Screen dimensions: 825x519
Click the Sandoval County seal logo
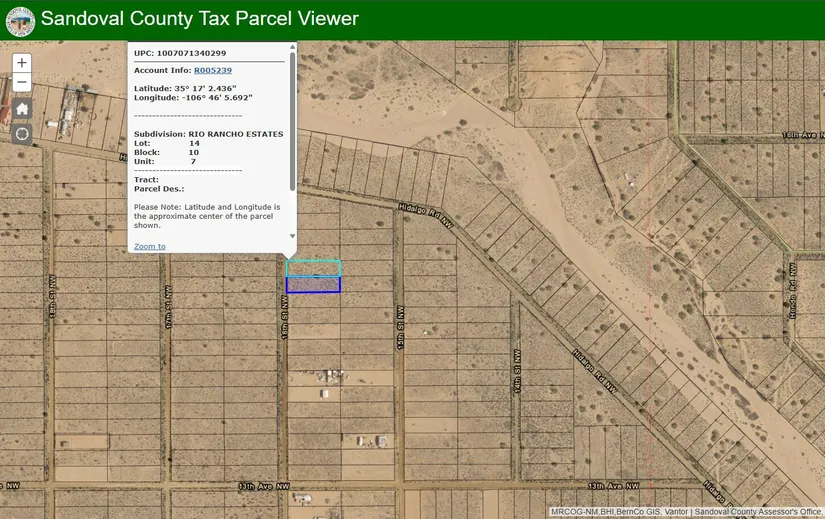click(20, 20)
